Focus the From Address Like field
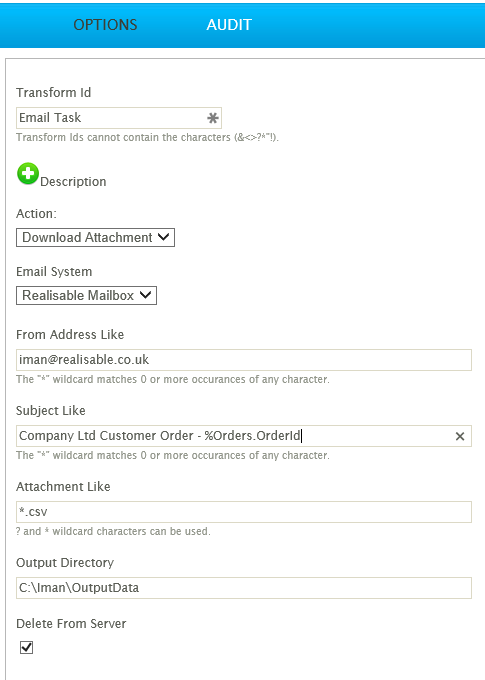The width and height of the screenshot is (485, 680). pos(244,360)
